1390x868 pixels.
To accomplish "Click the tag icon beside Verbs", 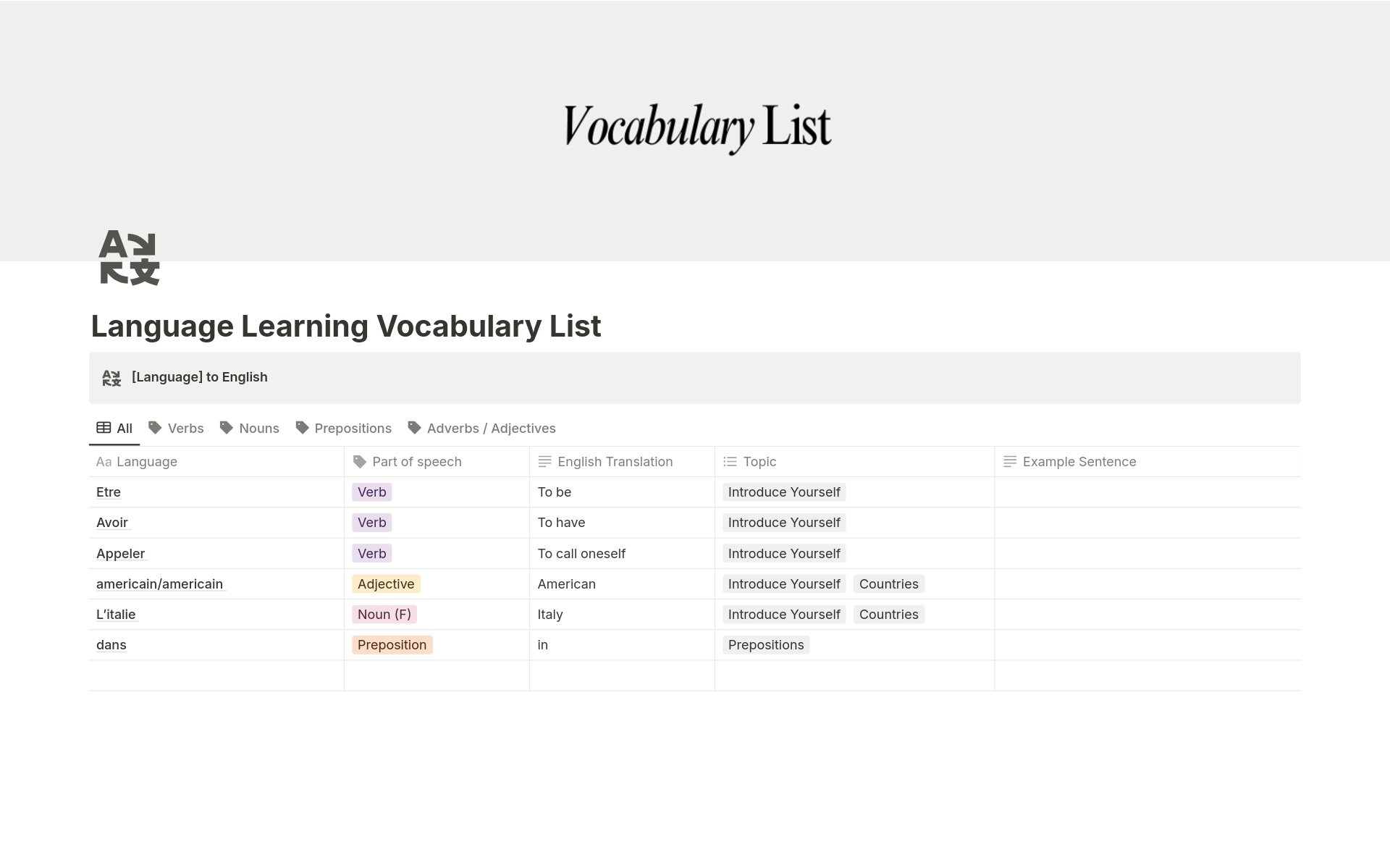I will click(155, 428).
